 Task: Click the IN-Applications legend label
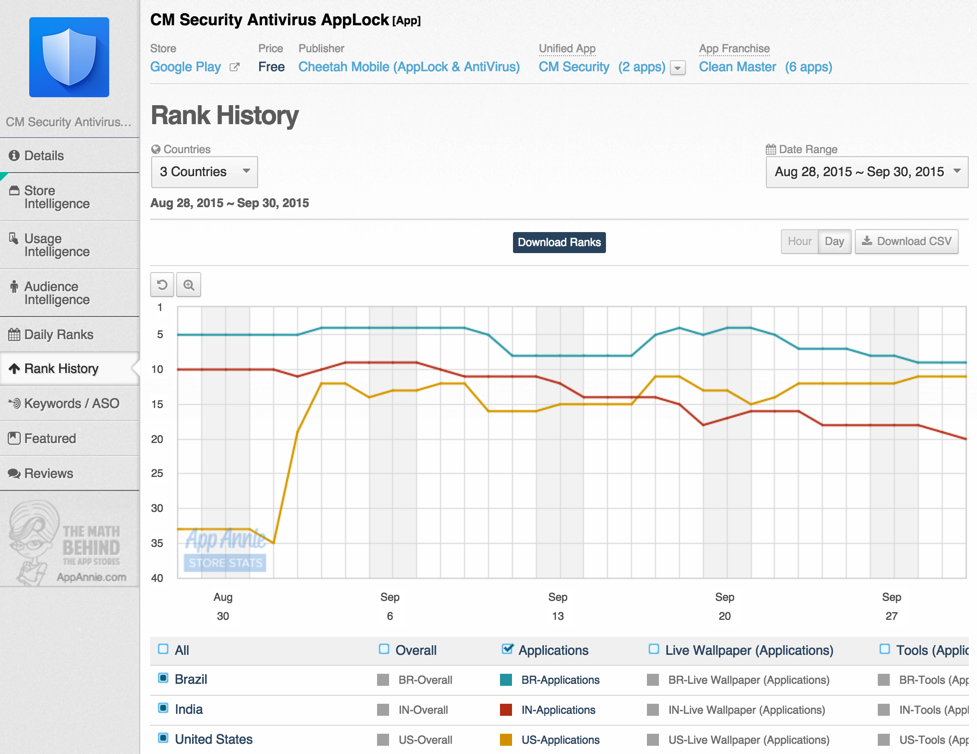(x=558, y=710)
